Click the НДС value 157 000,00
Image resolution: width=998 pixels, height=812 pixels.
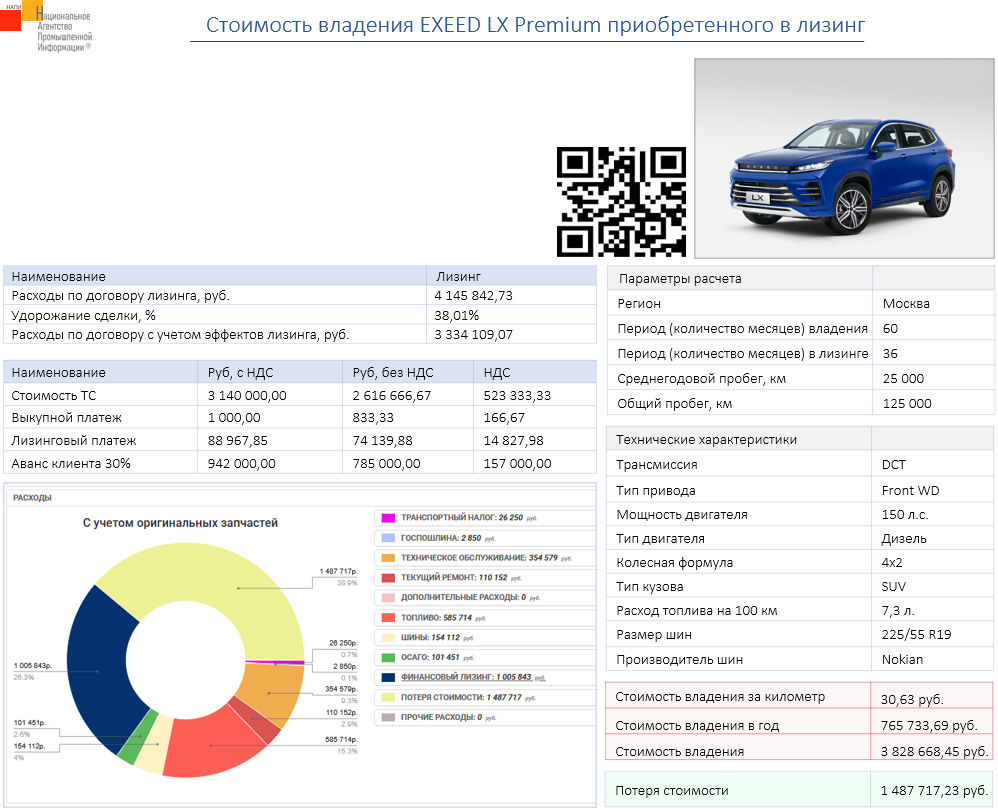coord(517,463)
